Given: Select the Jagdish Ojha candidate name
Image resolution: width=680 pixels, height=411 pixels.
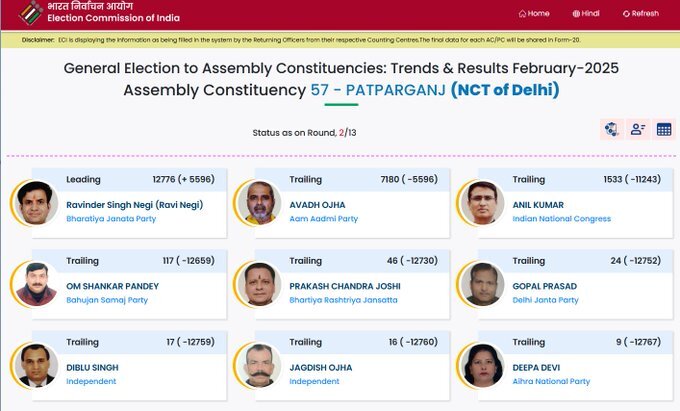Looking at the screenshot, I should pyautogui.click(x=321, y=368).
